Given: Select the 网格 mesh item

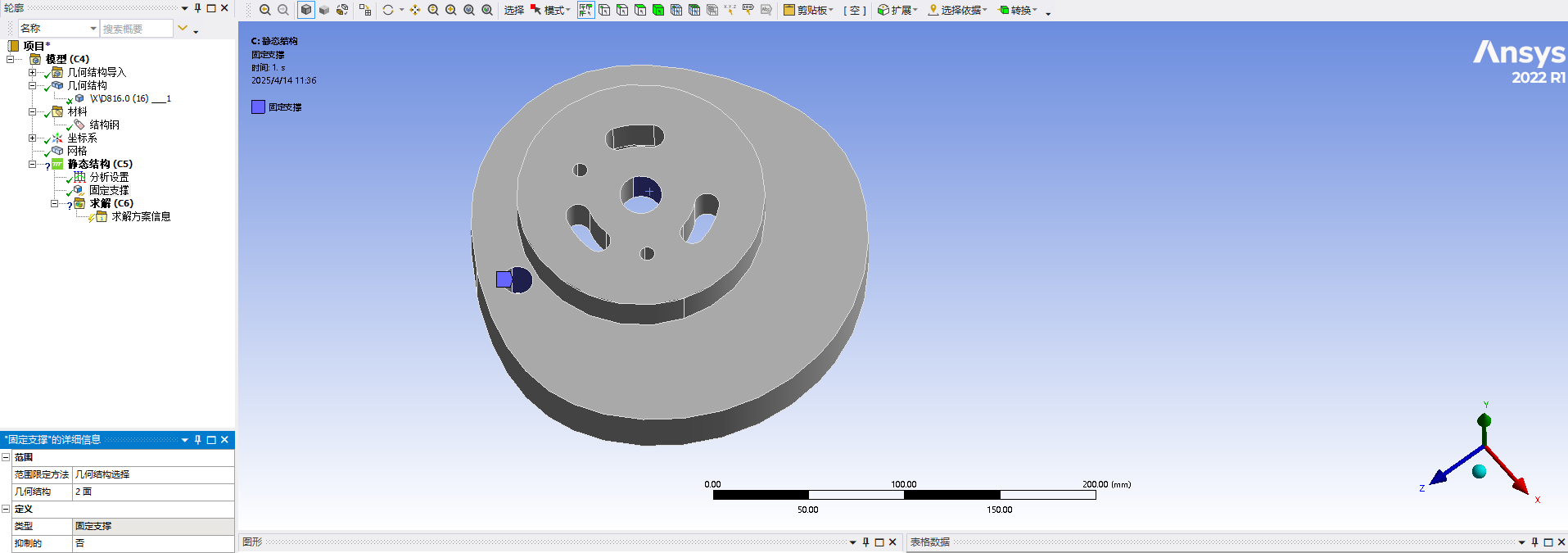Looking at the screenshot, I should coord(77,151).
